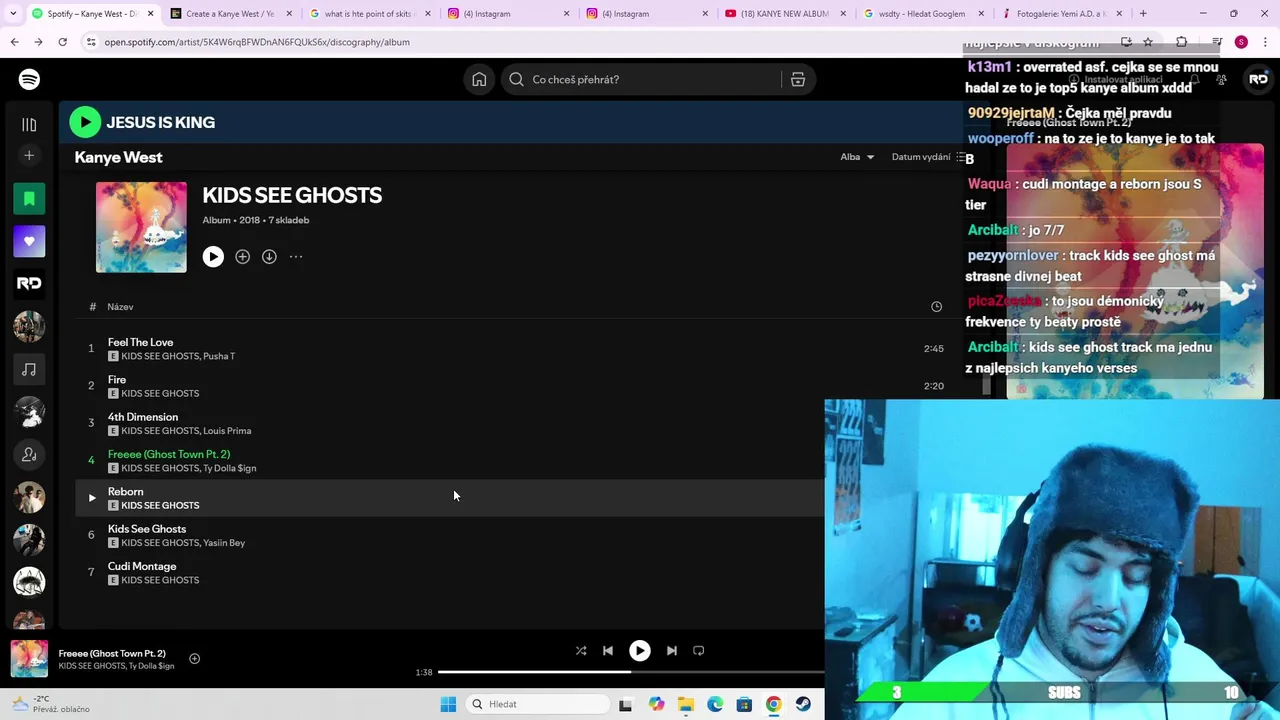Switch to 'wsdty - Hledat Googlem' tab
Viewport: 1280px width, 720px height.
922,14
